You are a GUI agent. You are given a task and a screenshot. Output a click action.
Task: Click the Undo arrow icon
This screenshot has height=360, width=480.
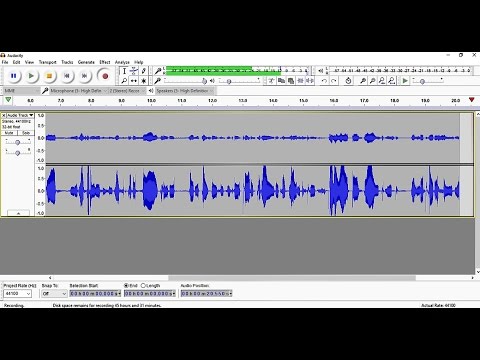tap(324, 81)
